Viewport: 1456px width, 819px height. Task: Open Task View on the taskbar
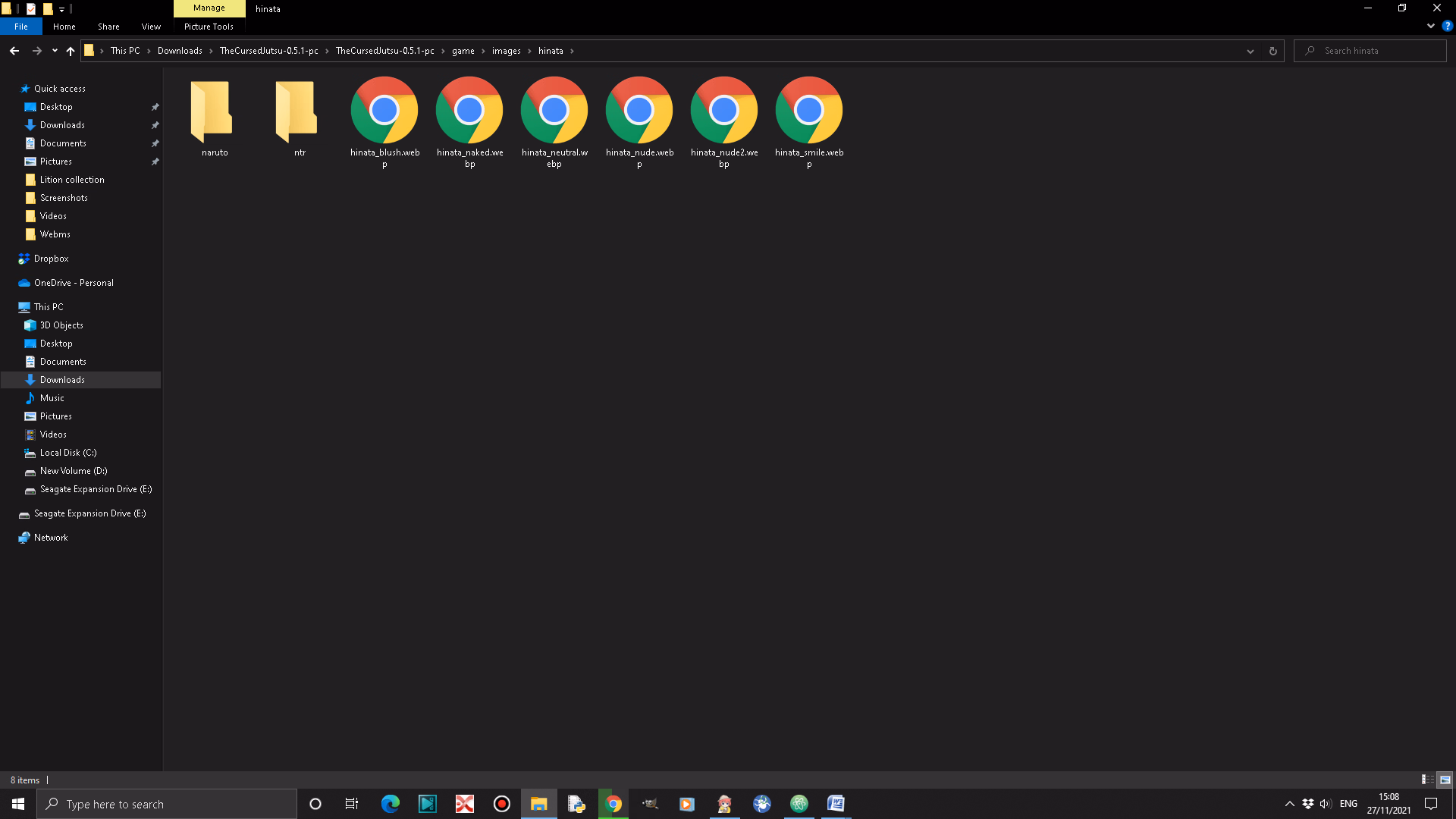(x=352, y=804)
